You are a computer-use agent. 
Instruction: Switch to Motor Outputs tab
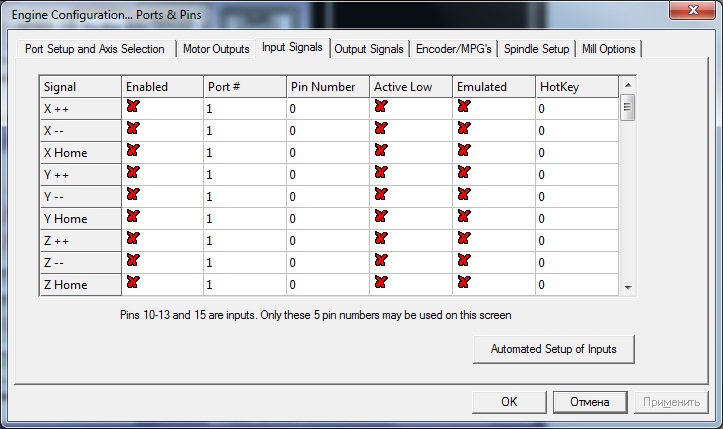(216, 49)
